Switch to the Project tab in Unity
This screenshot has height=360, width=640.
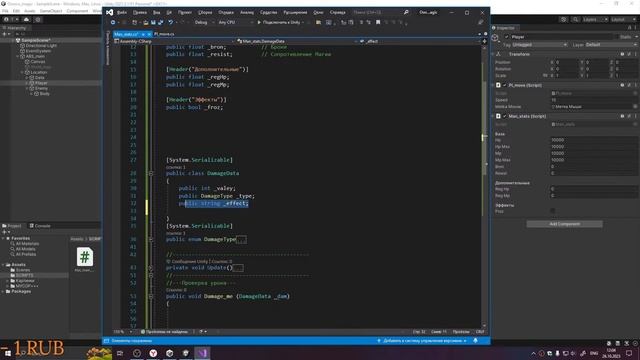(x=12, y=226)
